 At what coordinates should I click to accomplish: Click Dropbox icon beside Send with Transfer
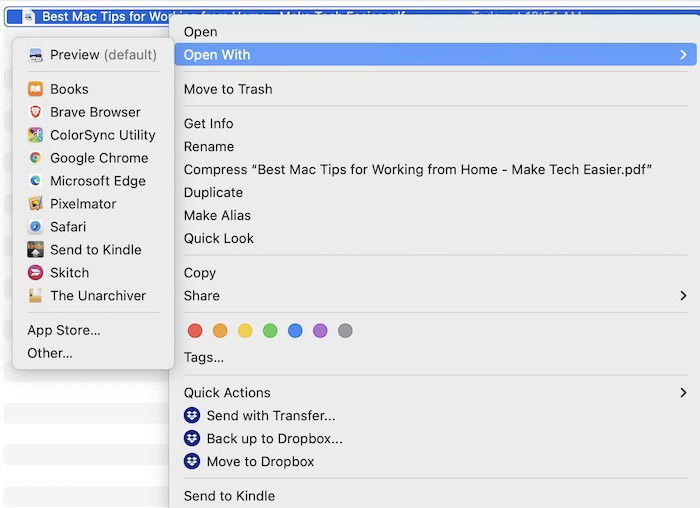click(192, 416)
